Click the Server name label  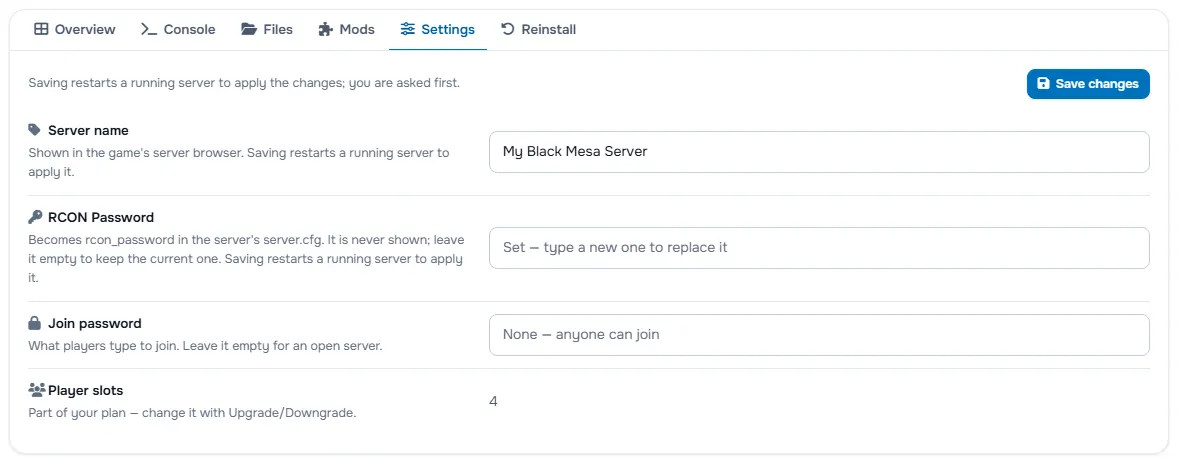(x=88, y=130)
